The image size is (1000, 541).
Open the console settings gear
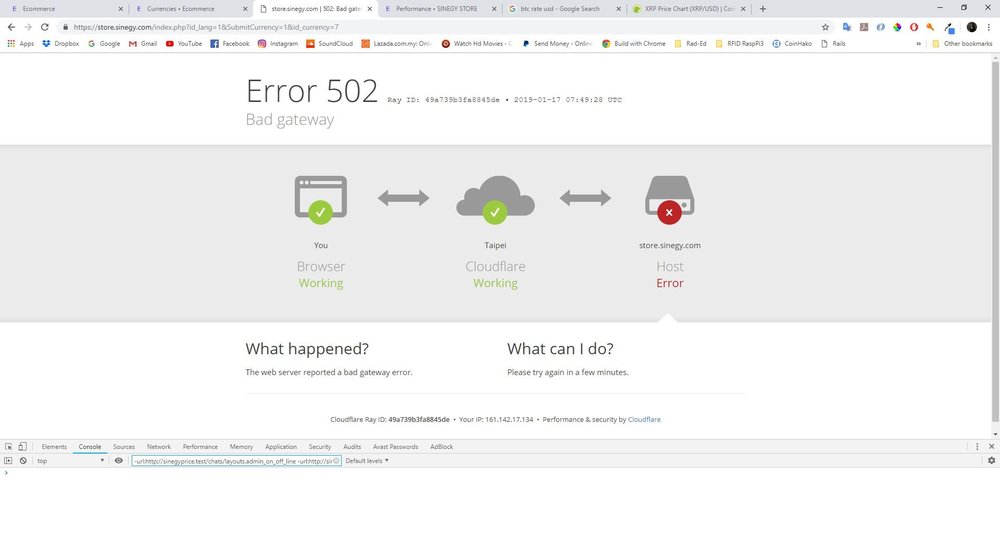[991, 461]
